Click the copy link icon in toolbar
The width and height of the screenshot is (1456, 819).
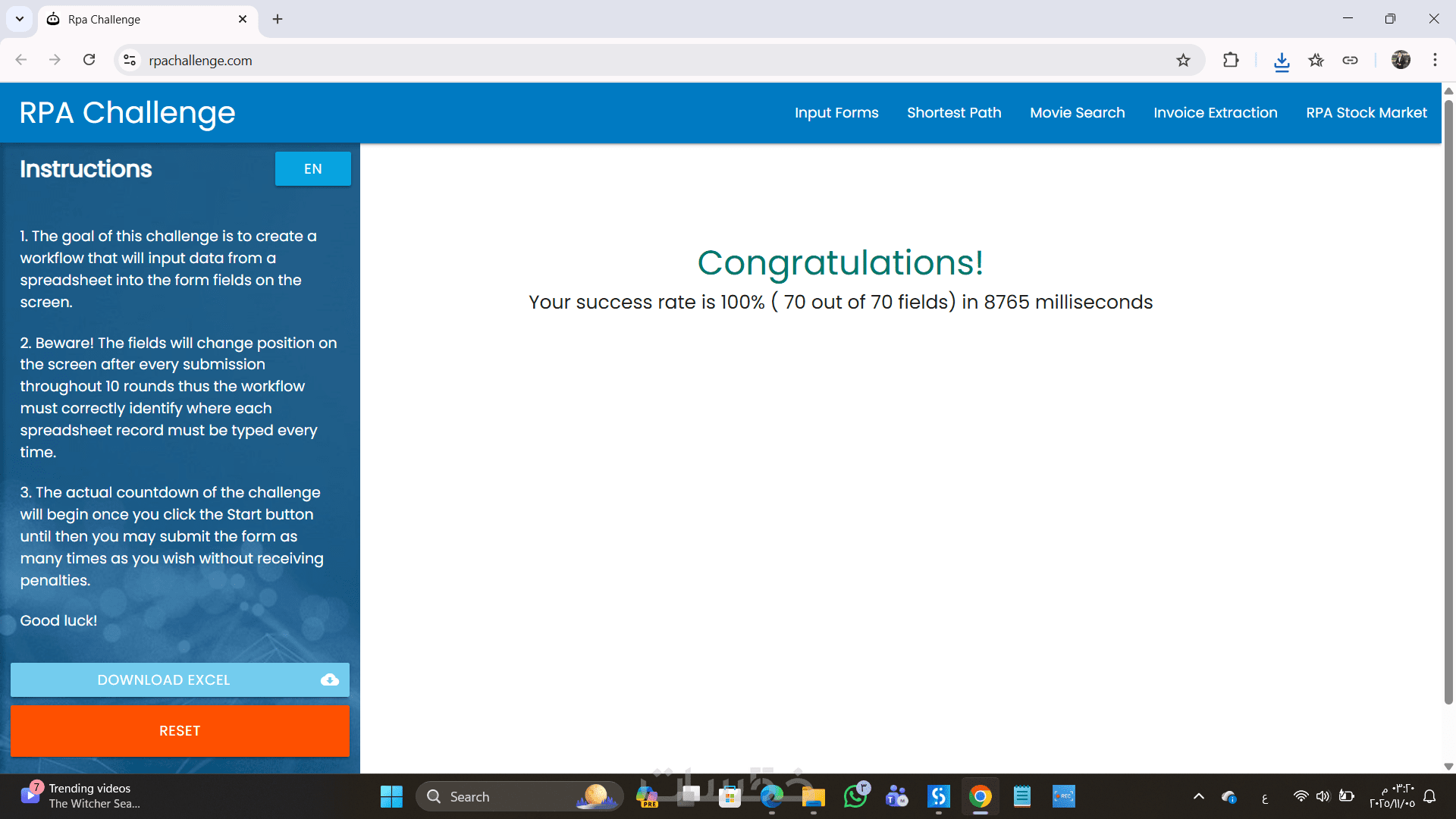1350,61
